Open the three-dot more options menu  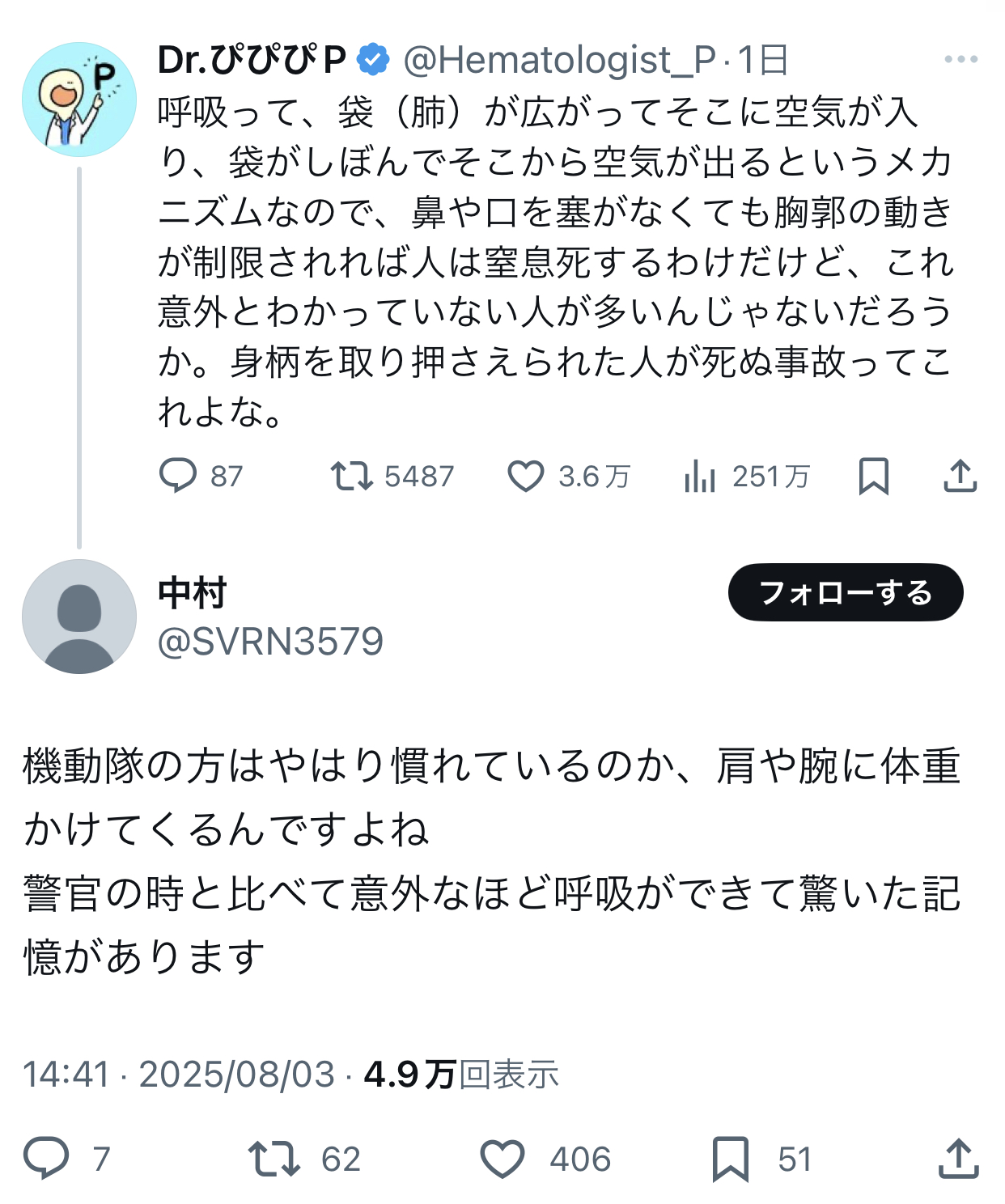coord(960,59)
